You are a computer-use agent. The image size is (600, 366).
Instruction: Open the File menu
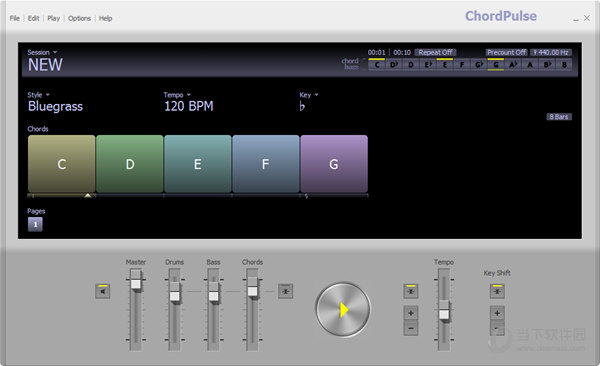point(15,18)
